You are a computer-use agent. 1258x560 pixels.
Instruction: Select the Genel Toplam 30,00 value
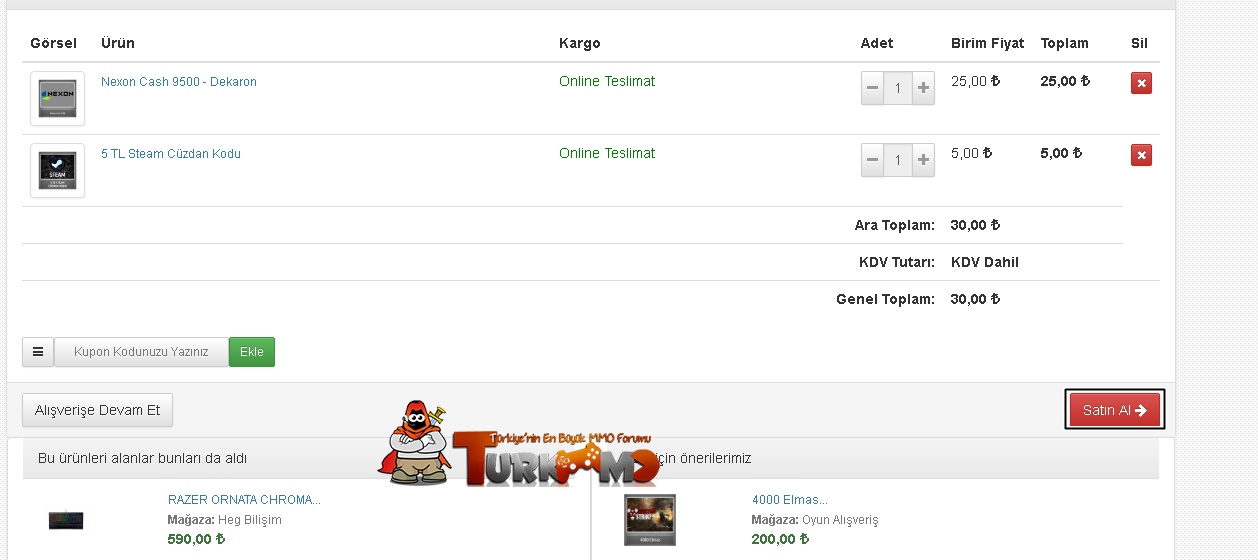pos(975,299)
